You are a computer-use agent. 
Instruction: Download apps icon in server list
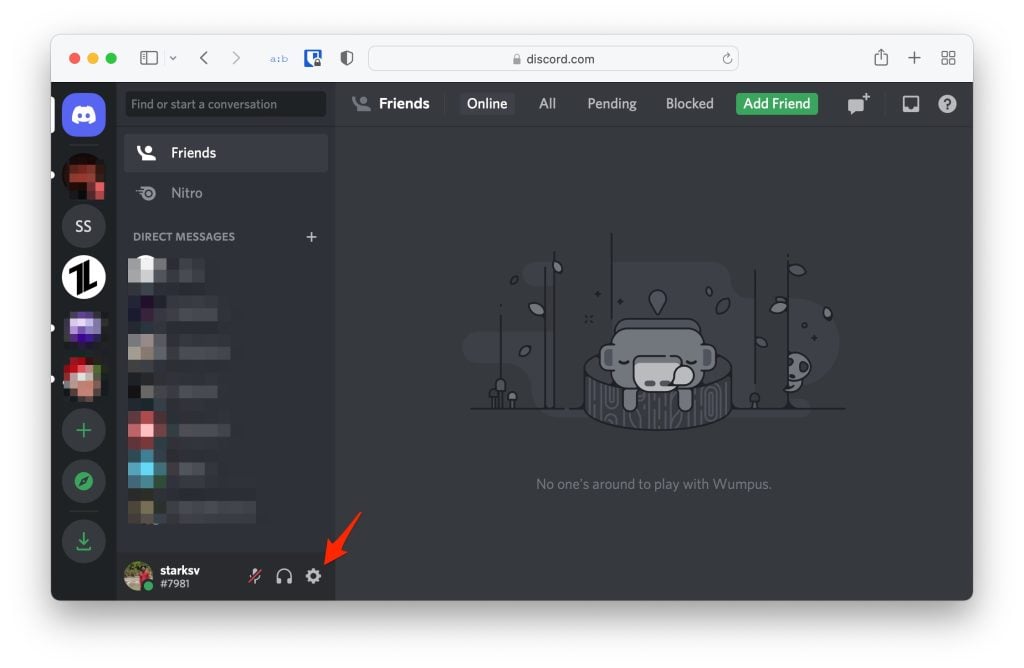point(84,541)
